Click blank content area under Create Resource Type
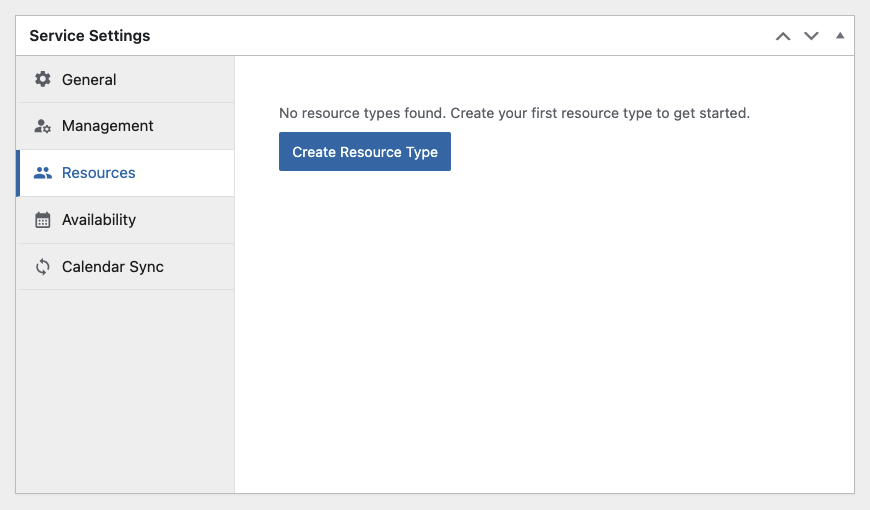The image size is (870, 510). tap(544, 331)
